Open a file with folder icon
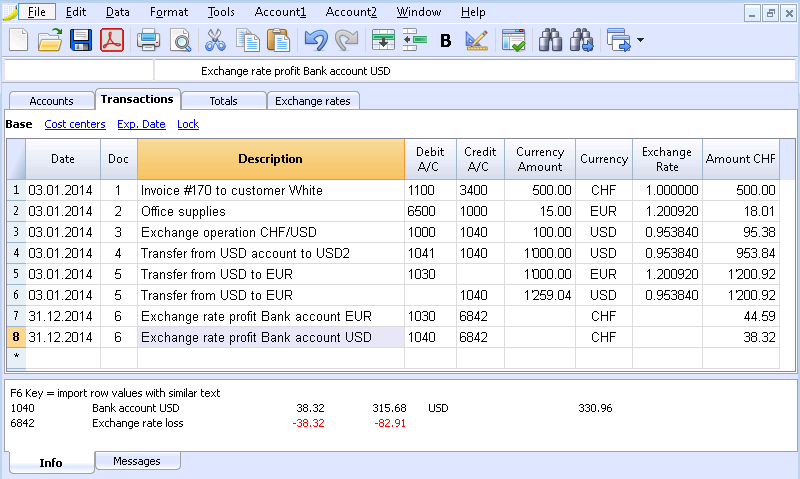This screenshot has height=479, width=800. point(49,40)
